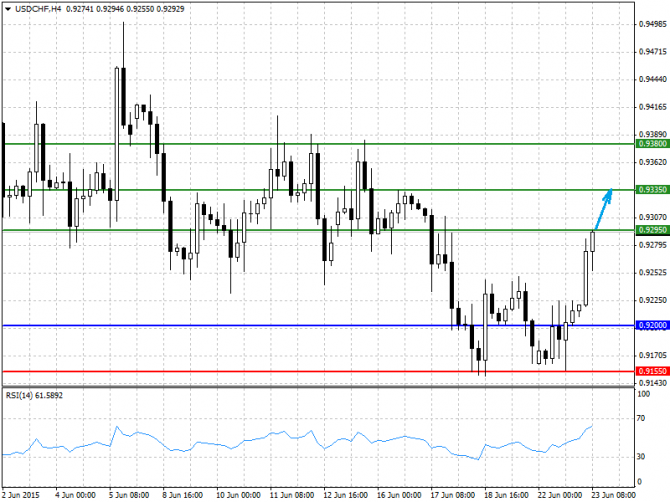The width and height of the screenshot is (670, 502).
Task: Click the 0.92946 high price in the header
Action: coord(110,9)
